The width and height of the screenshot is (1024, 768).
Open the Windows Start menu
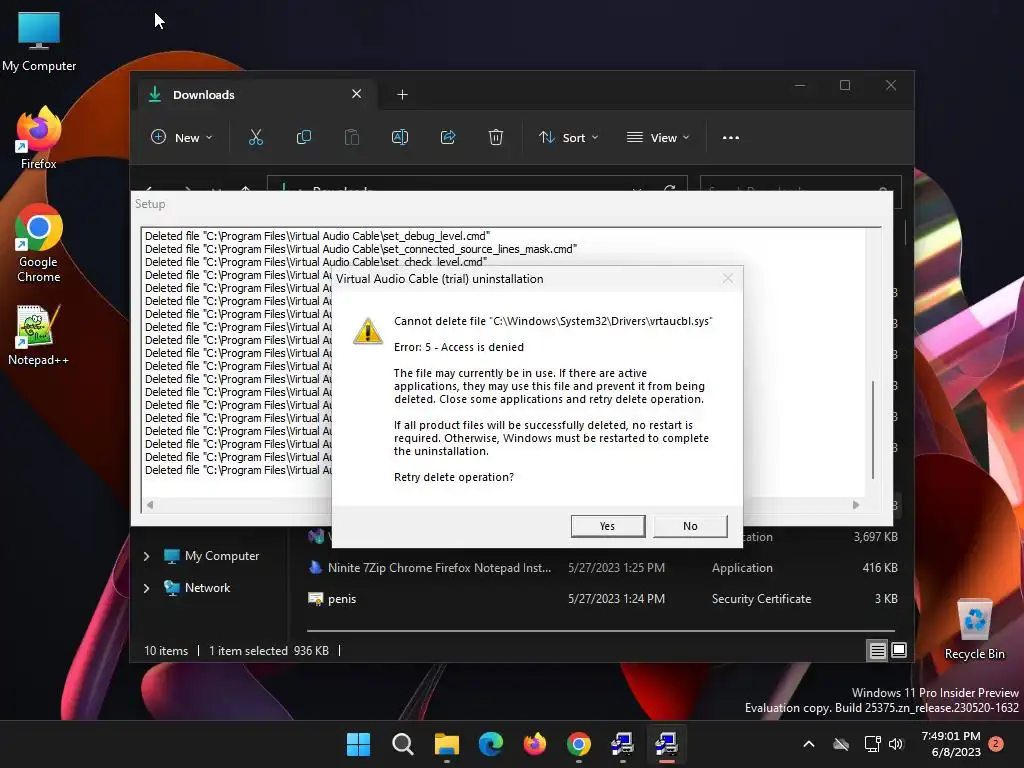click(358, 744)
